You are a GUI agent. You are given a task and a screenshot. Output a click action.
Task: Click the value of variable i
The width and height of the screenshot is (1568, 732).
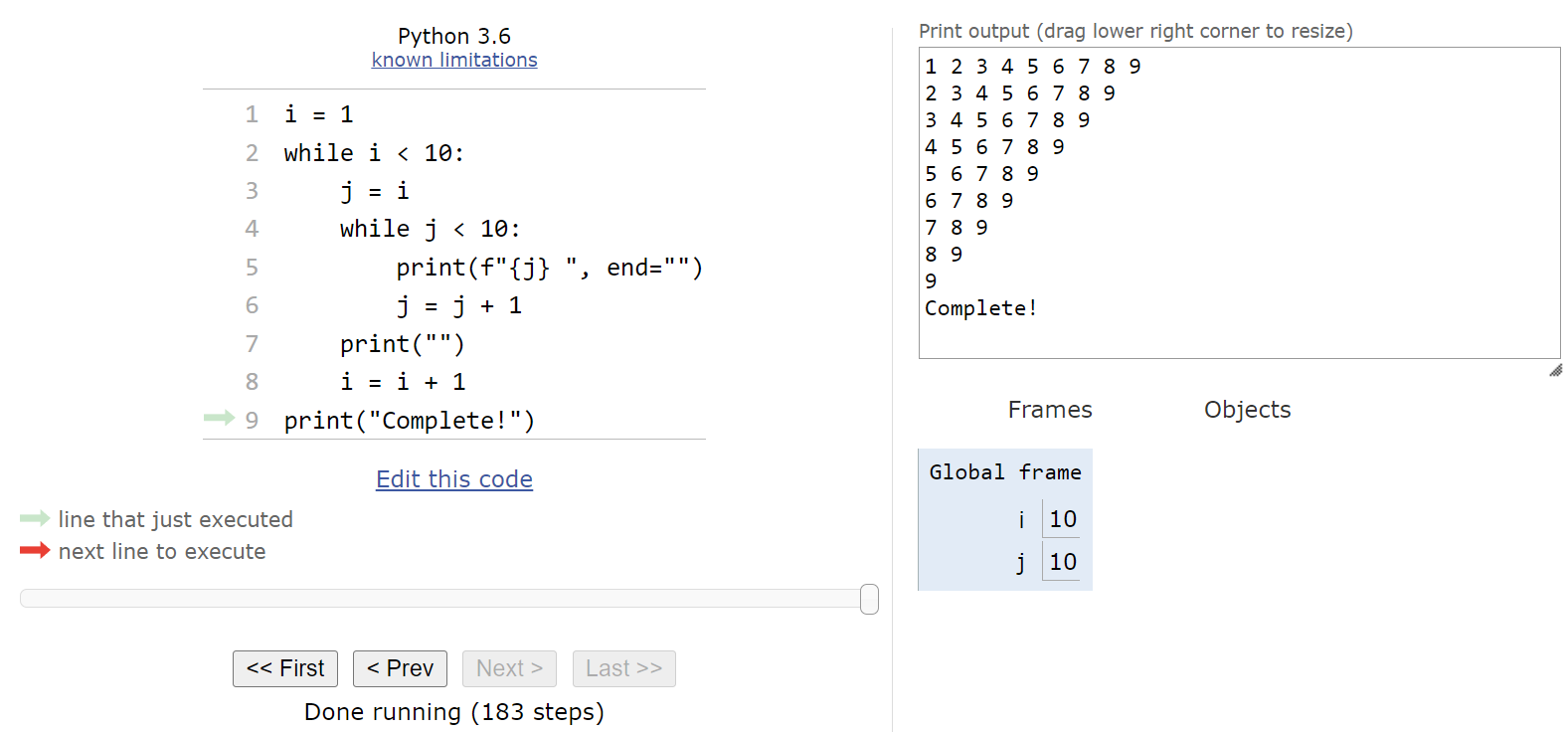pyautogui.click(x=1063, y=519)
